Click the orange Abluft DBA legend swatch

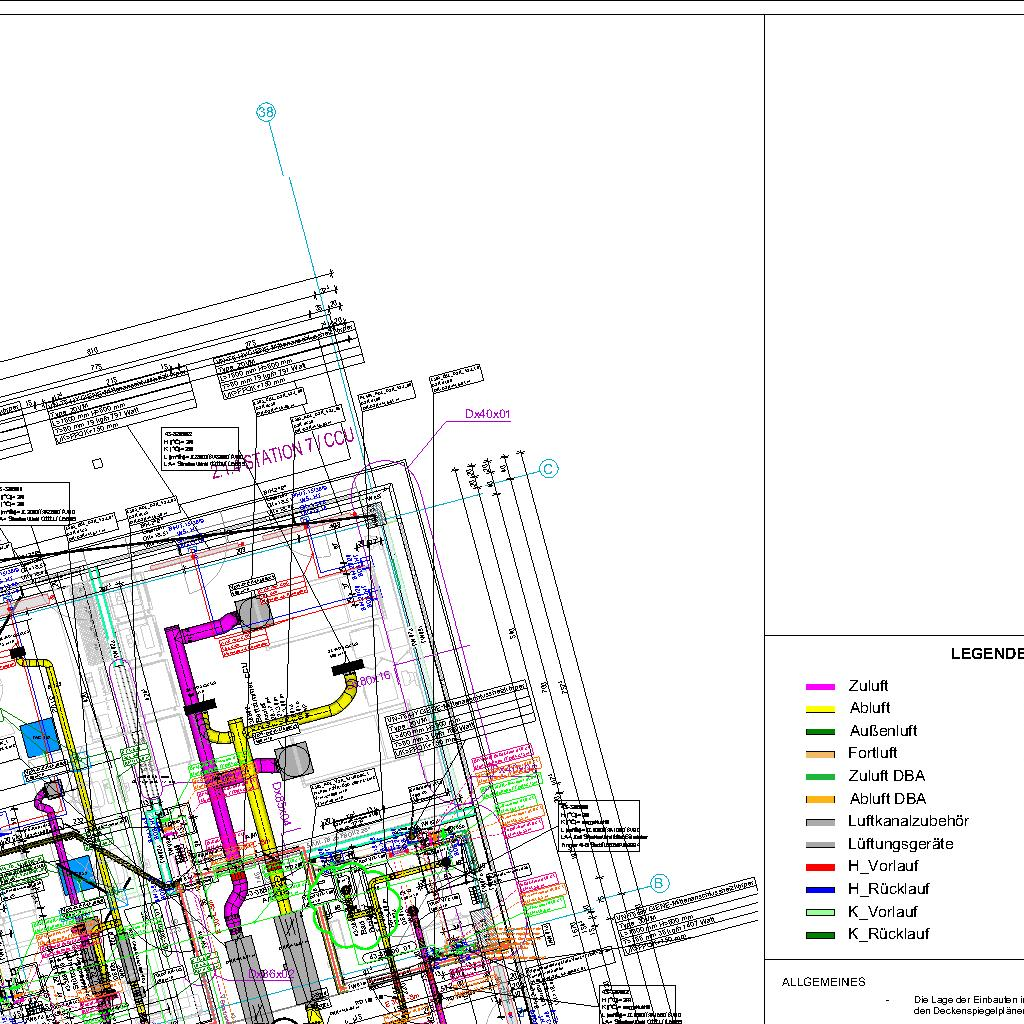click(820, 799)
